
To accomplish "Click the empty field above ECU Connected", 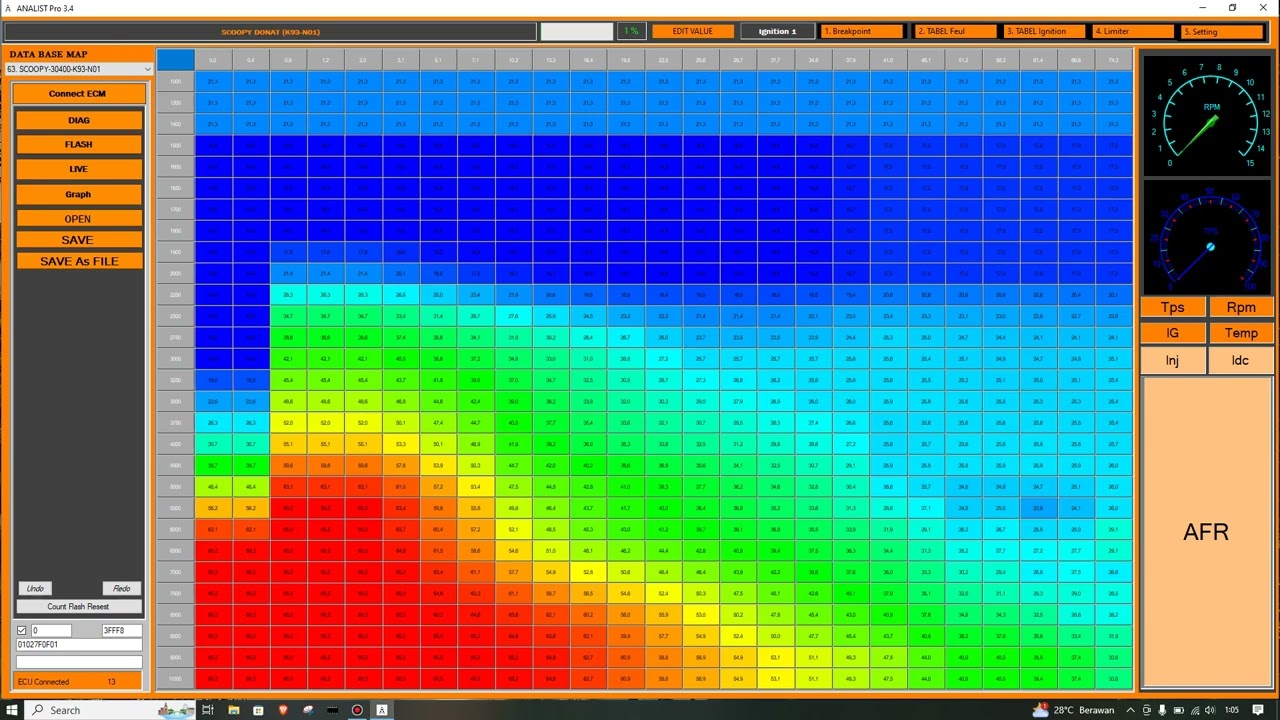I will click(79, 662).
